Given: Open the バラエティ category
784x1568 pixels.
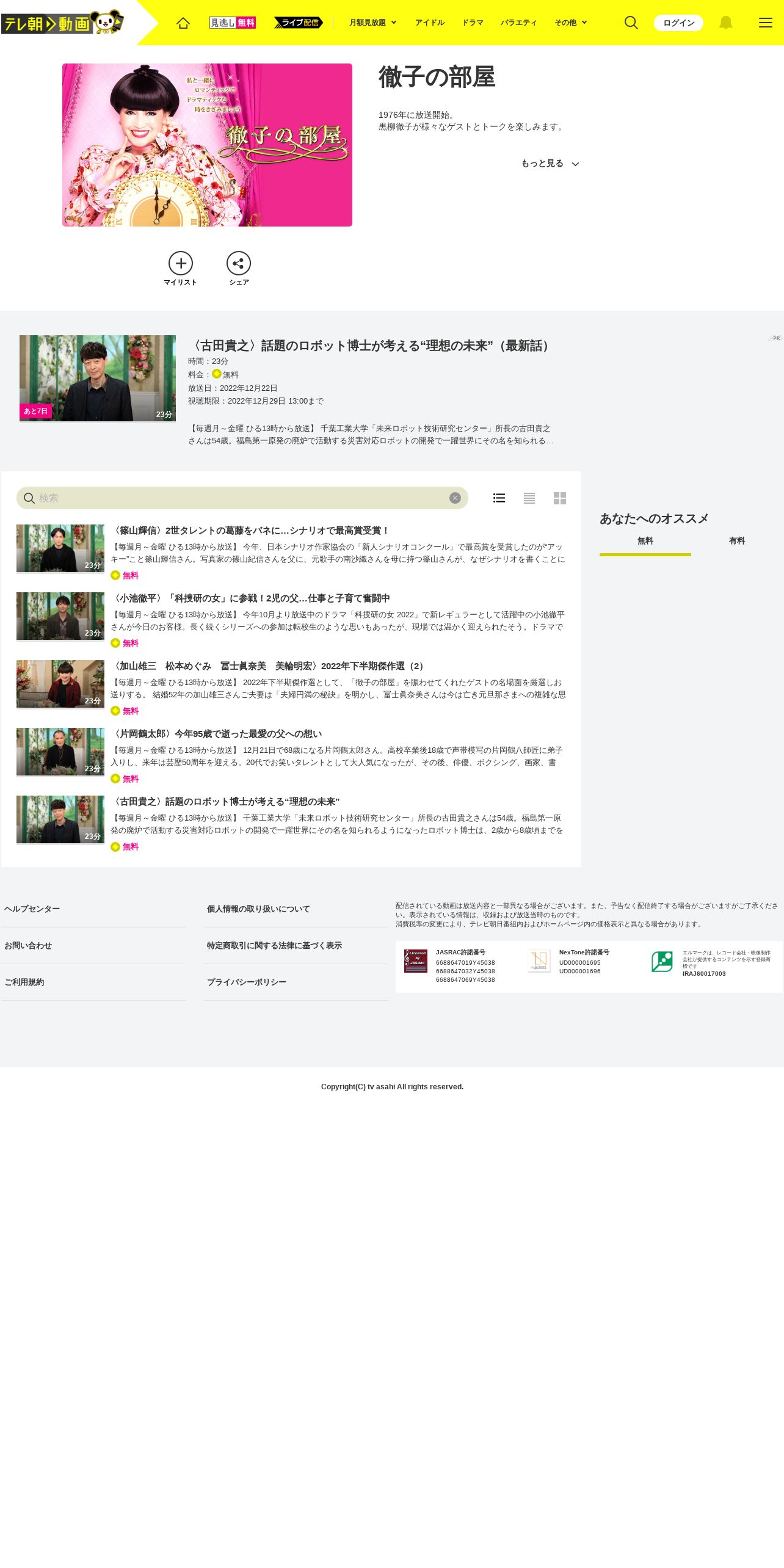Looking at the screenshot, I should [x=519, y=23].
